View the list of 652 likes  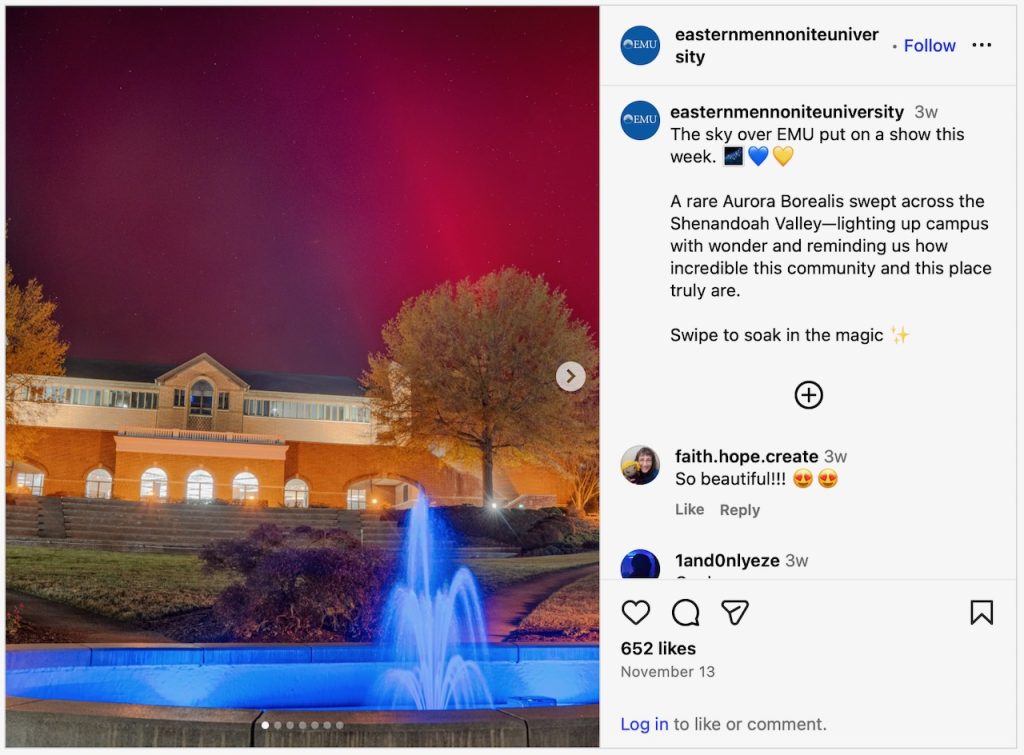tap(658, 649)
